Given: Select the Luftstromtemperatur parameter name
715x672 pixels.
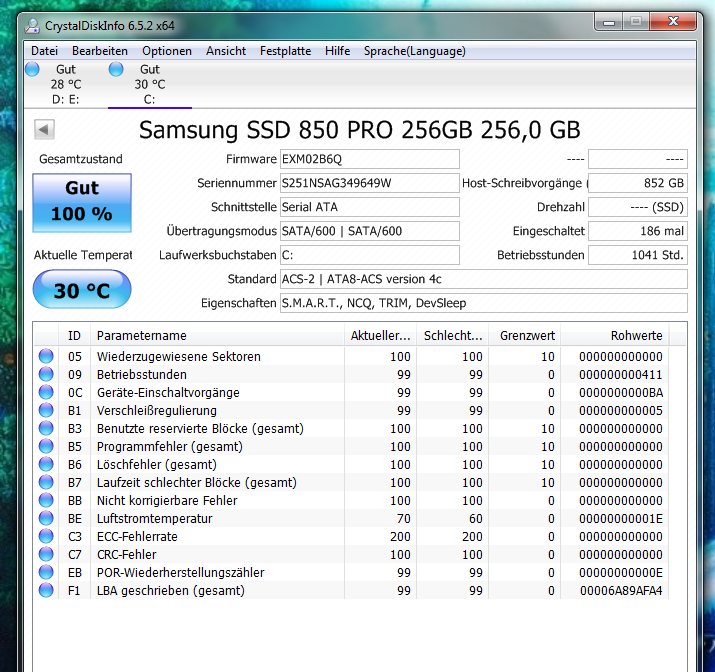Looking at the screenshot, I should [155, 519].
